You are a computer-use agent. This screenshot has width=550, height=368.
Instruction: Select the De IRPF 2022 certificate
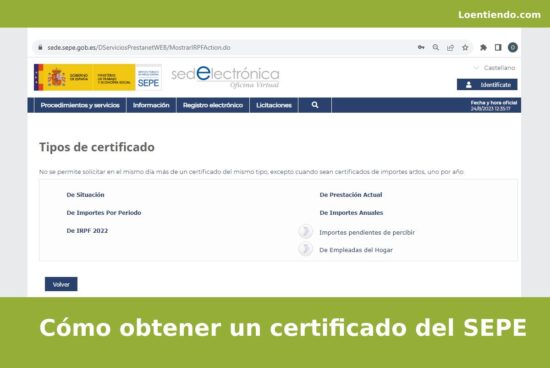(87, 230)
